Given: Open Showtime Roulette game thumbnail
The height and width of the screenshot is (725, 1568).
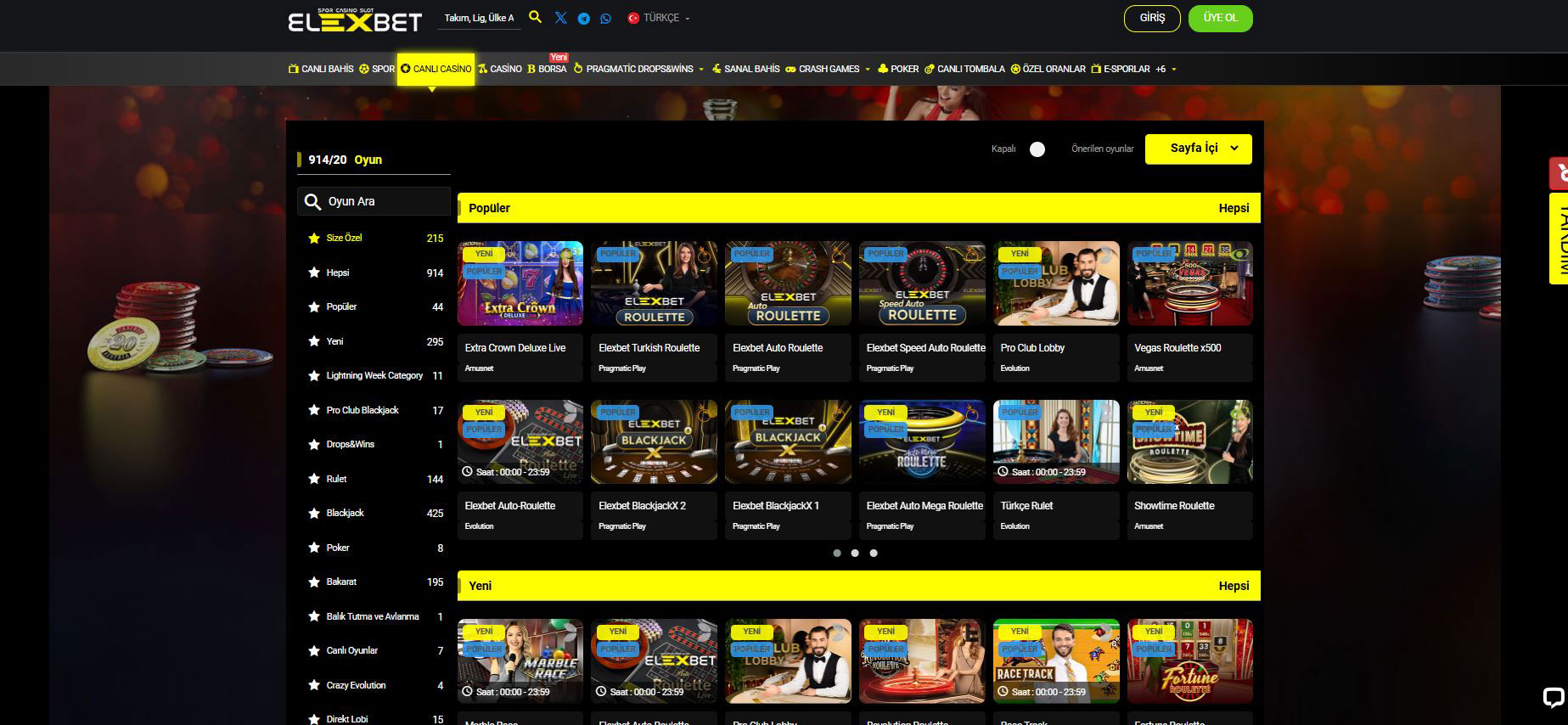Looking at the screenshot, I should (1190, 441).
